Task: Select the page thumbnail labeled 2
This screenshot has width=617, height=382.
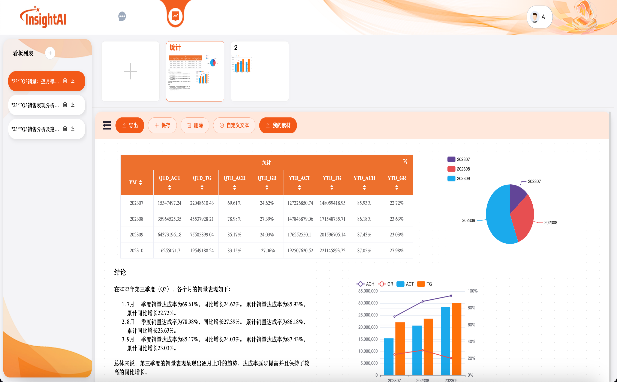Action: [x=260, y=71]
